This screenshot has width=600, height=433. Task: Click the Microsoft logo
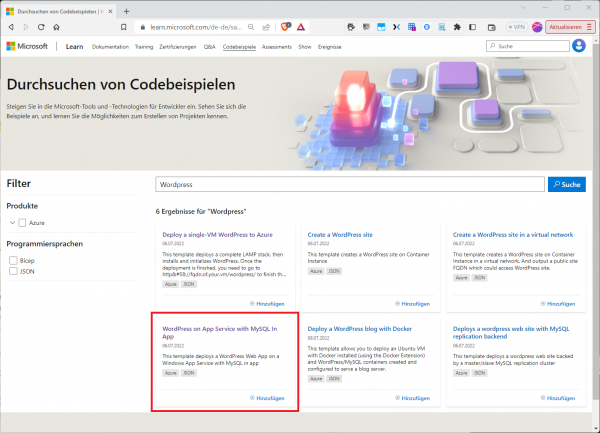pyautogui.click(x=27, y=46)
